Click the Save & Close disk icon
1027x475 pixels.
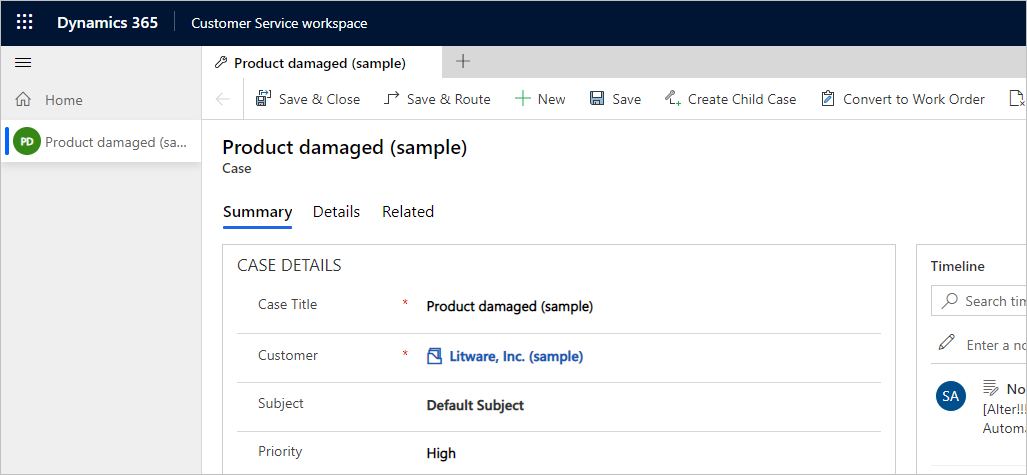[x=263, y=99]
